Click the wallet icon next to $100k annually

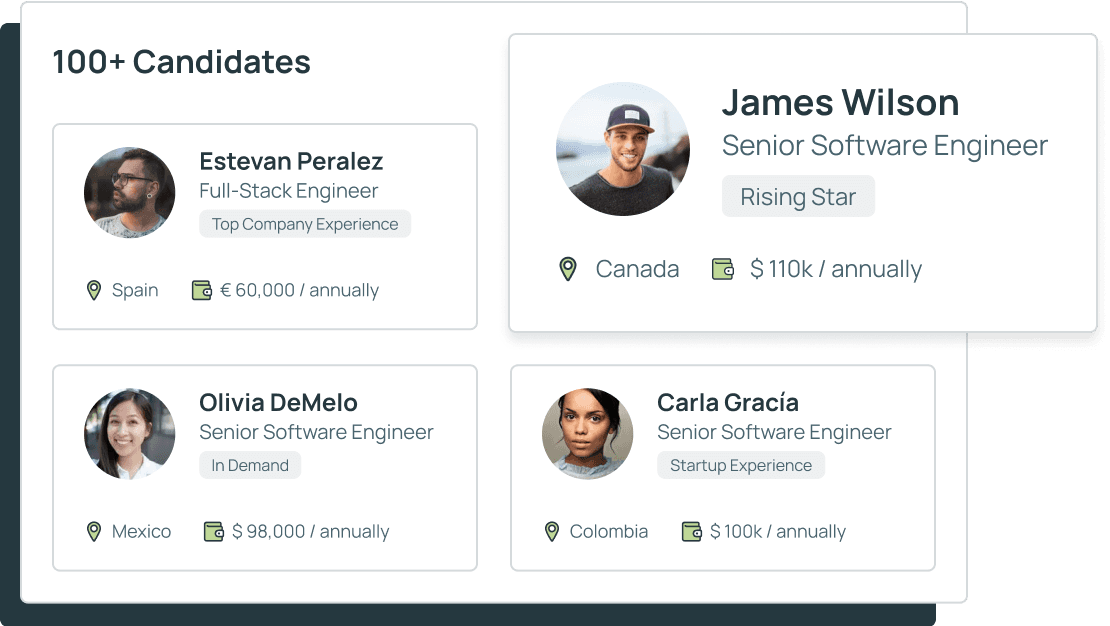(x=692, y=531)
